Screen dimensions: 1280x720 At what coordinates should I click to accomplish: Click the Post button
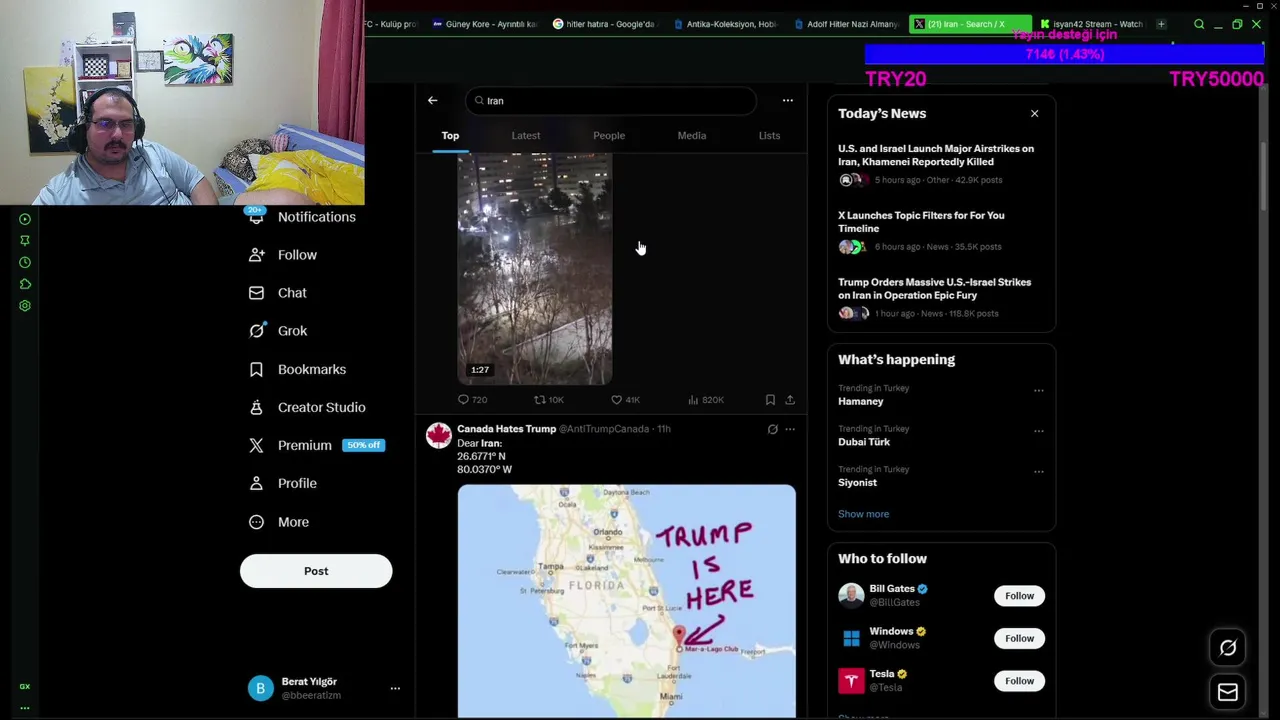[316, 571]
